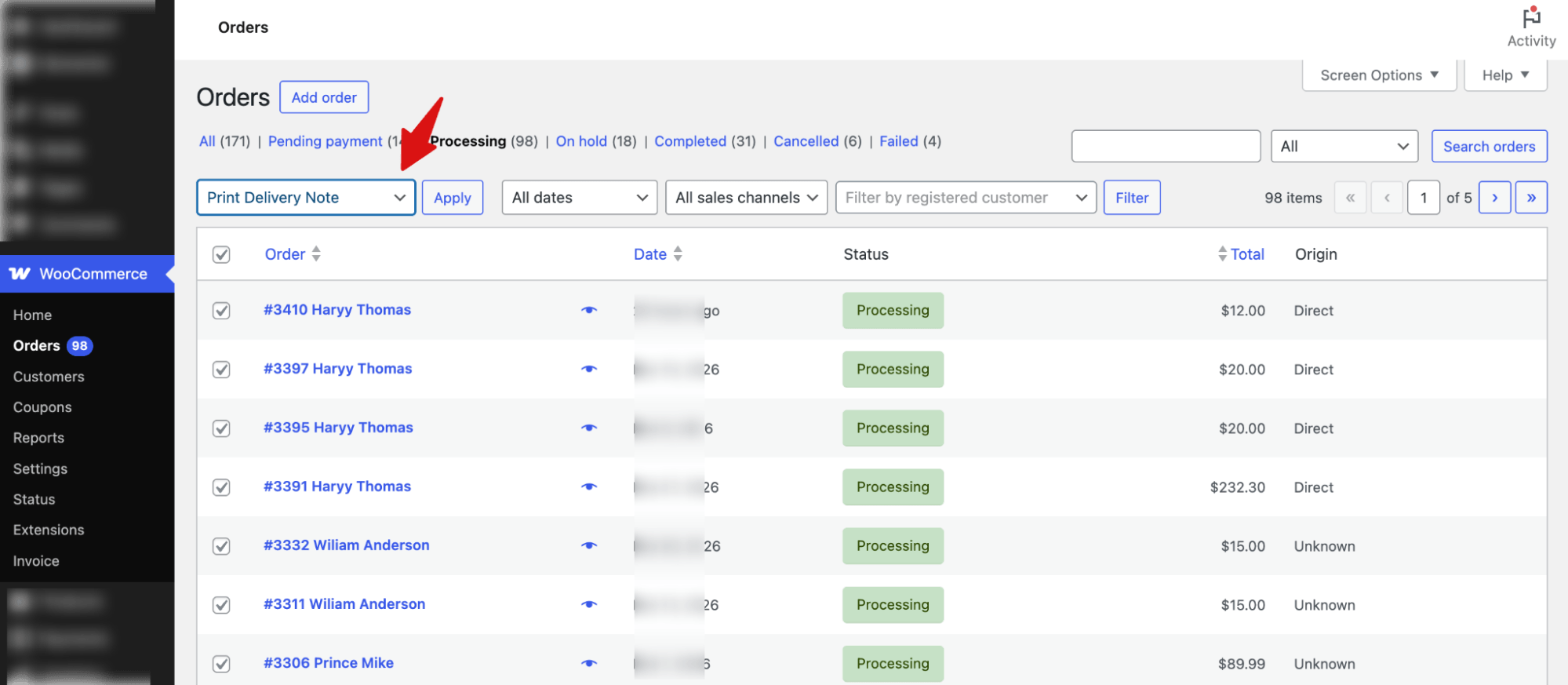
Task: Open the All search scope dropdown
Action: 1344,147
